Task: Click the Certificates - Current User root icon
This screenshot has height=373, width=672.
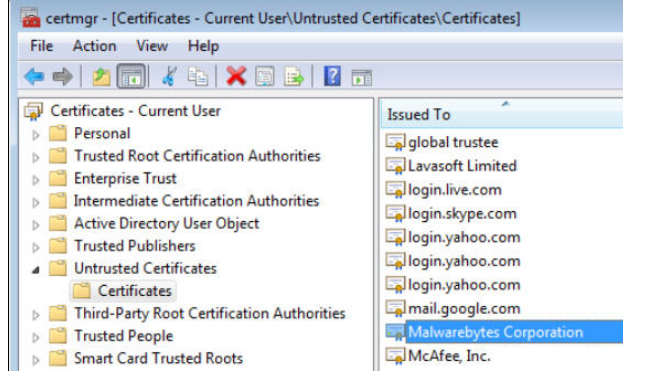Action: [x=33, y=111]
